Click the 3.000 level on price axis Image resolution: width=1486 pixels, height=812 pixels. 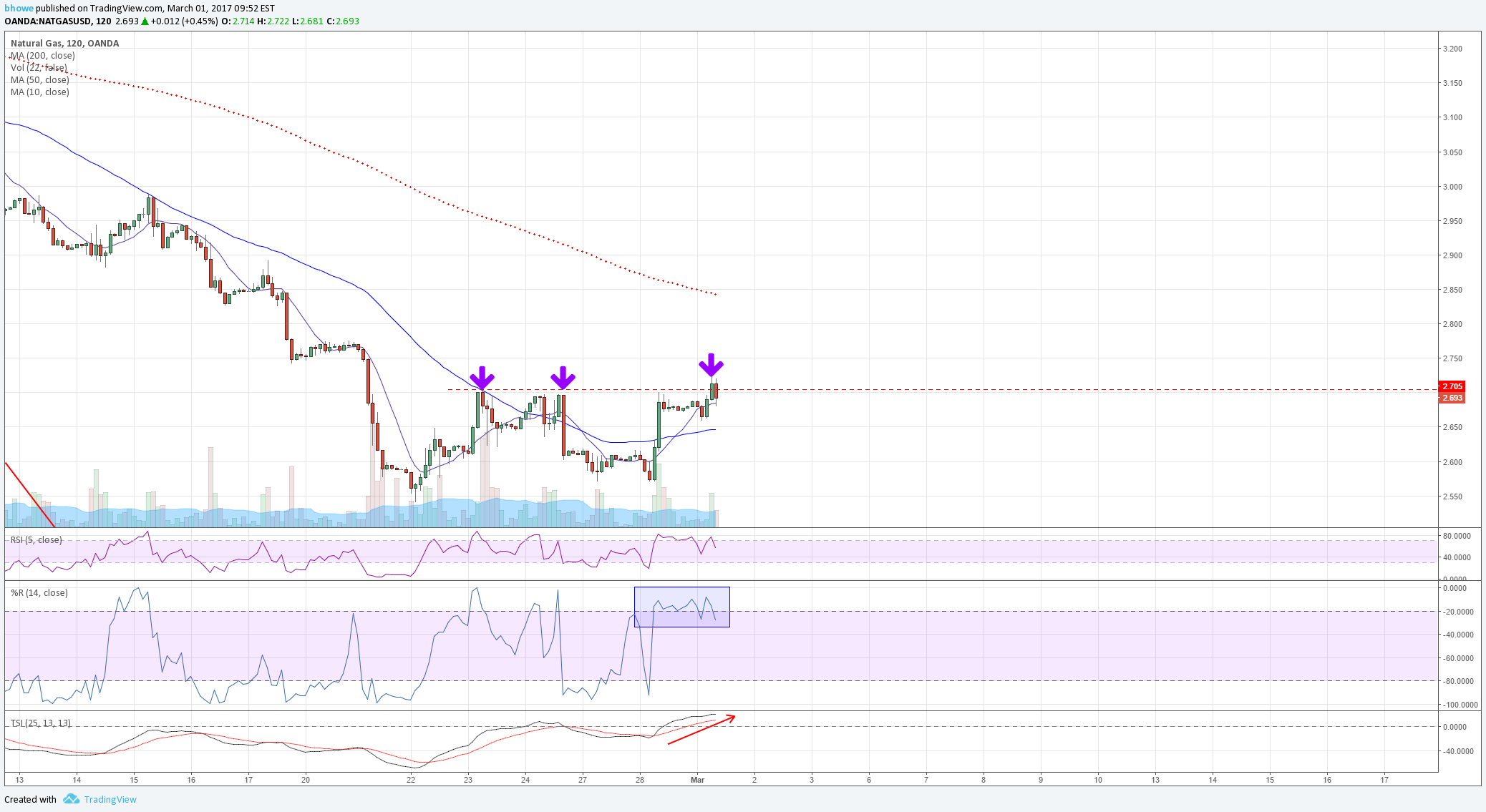tap(1453, 187)
